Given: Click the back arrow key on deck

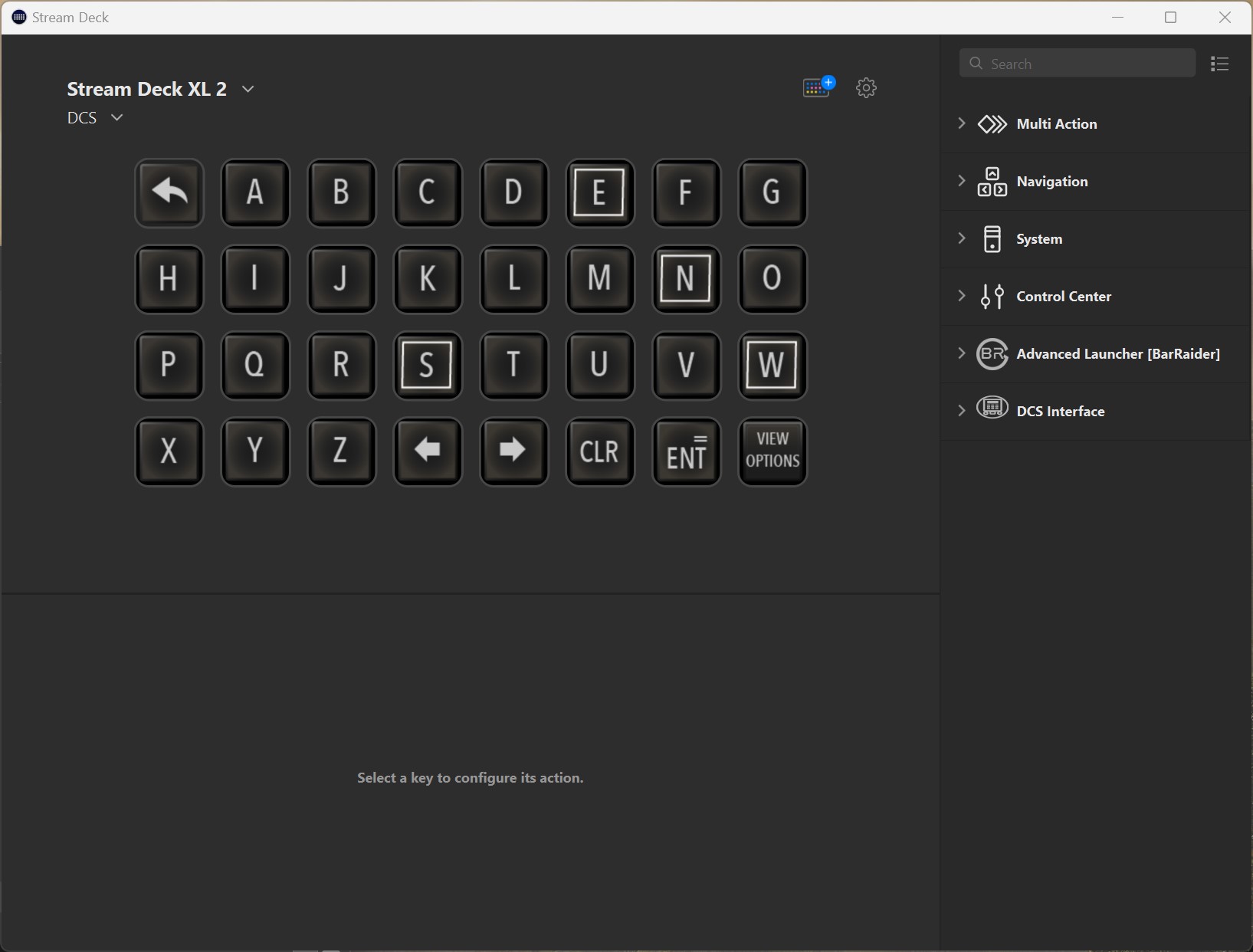Looking at the screenshot, I should 169,192.
